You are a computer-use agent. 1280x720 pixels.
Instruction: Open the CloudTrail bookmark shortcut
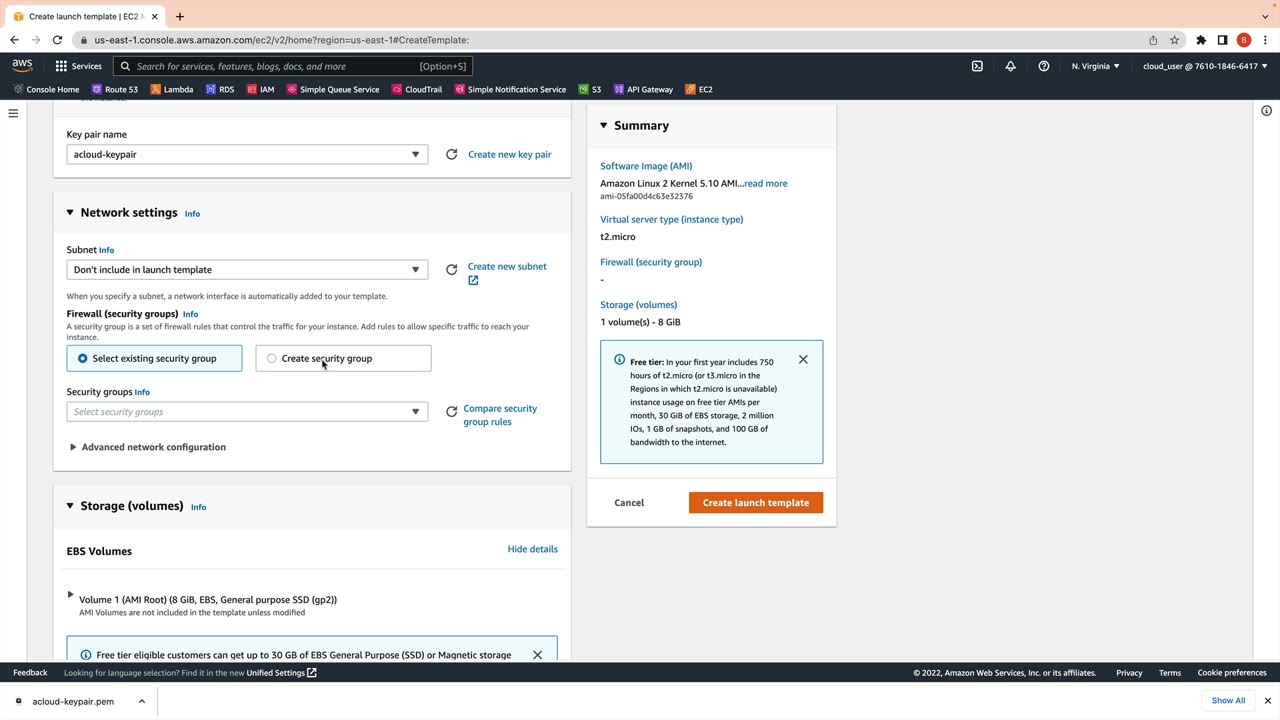[417, 89]
